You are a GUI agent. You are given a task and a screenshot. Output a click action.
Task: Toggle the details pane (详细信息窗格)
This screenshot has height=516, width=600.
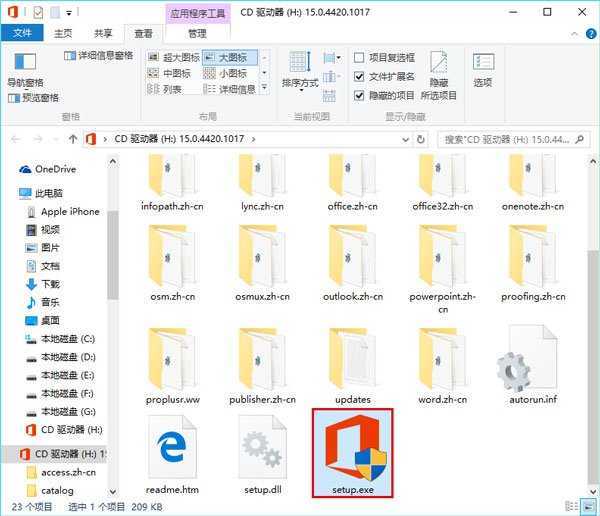pyautogui.click(x=99, y=56)
